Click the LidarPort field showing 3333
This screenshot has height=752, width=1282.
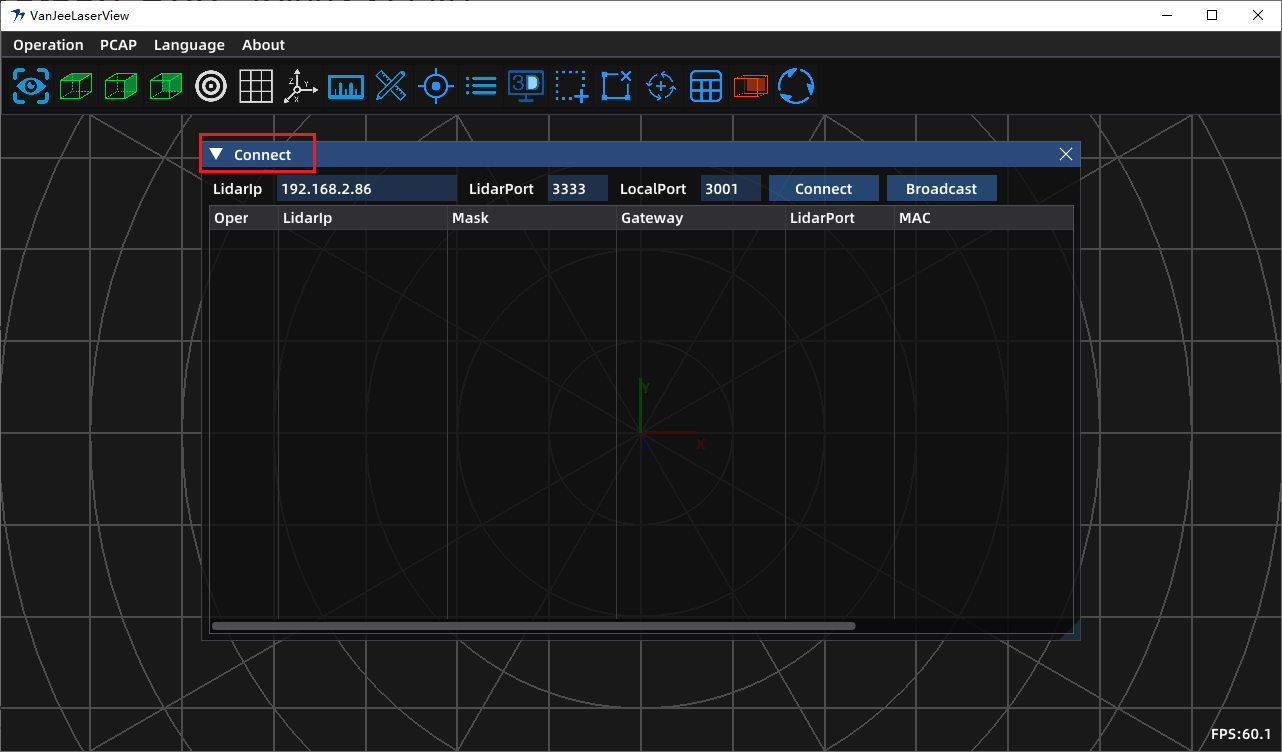[578, 189]
